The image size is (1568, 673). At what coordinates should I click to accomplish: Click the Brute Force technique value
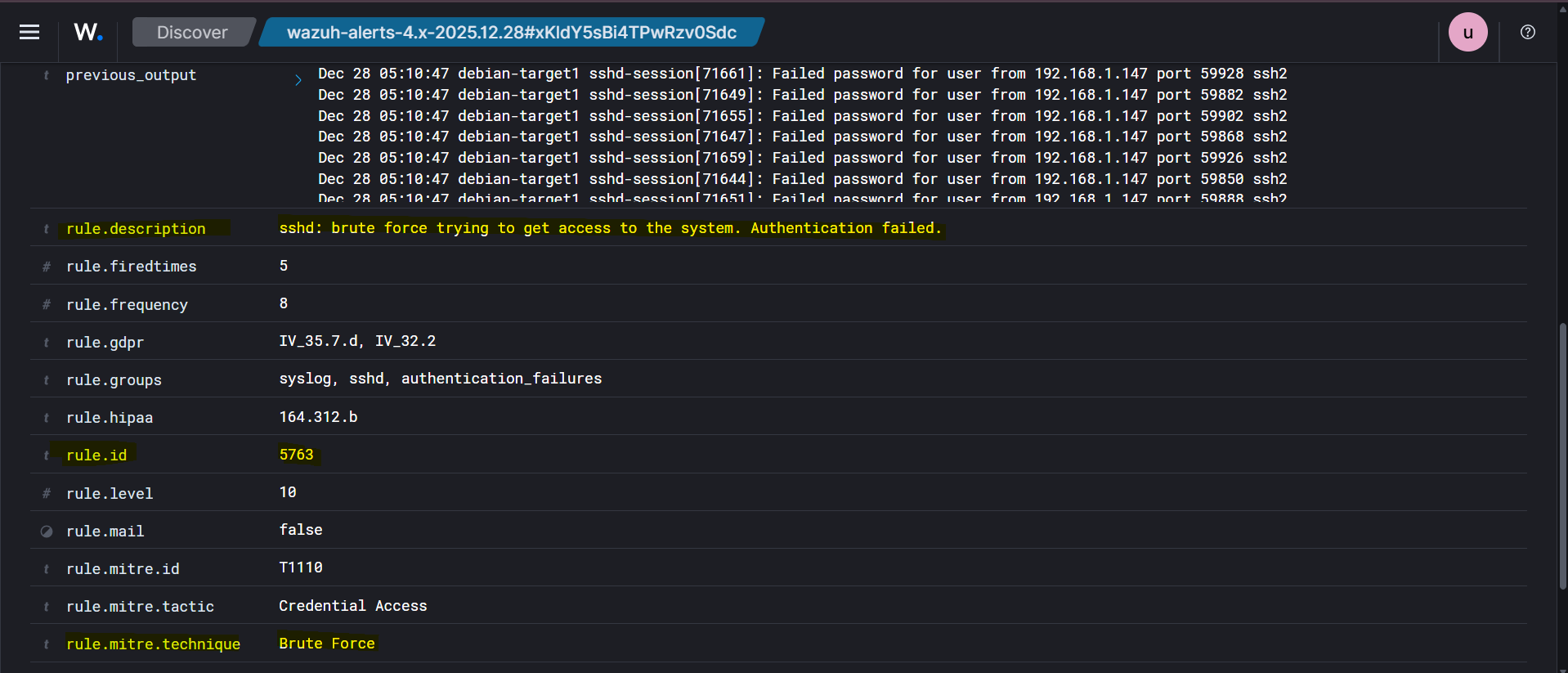coord(326,644)
